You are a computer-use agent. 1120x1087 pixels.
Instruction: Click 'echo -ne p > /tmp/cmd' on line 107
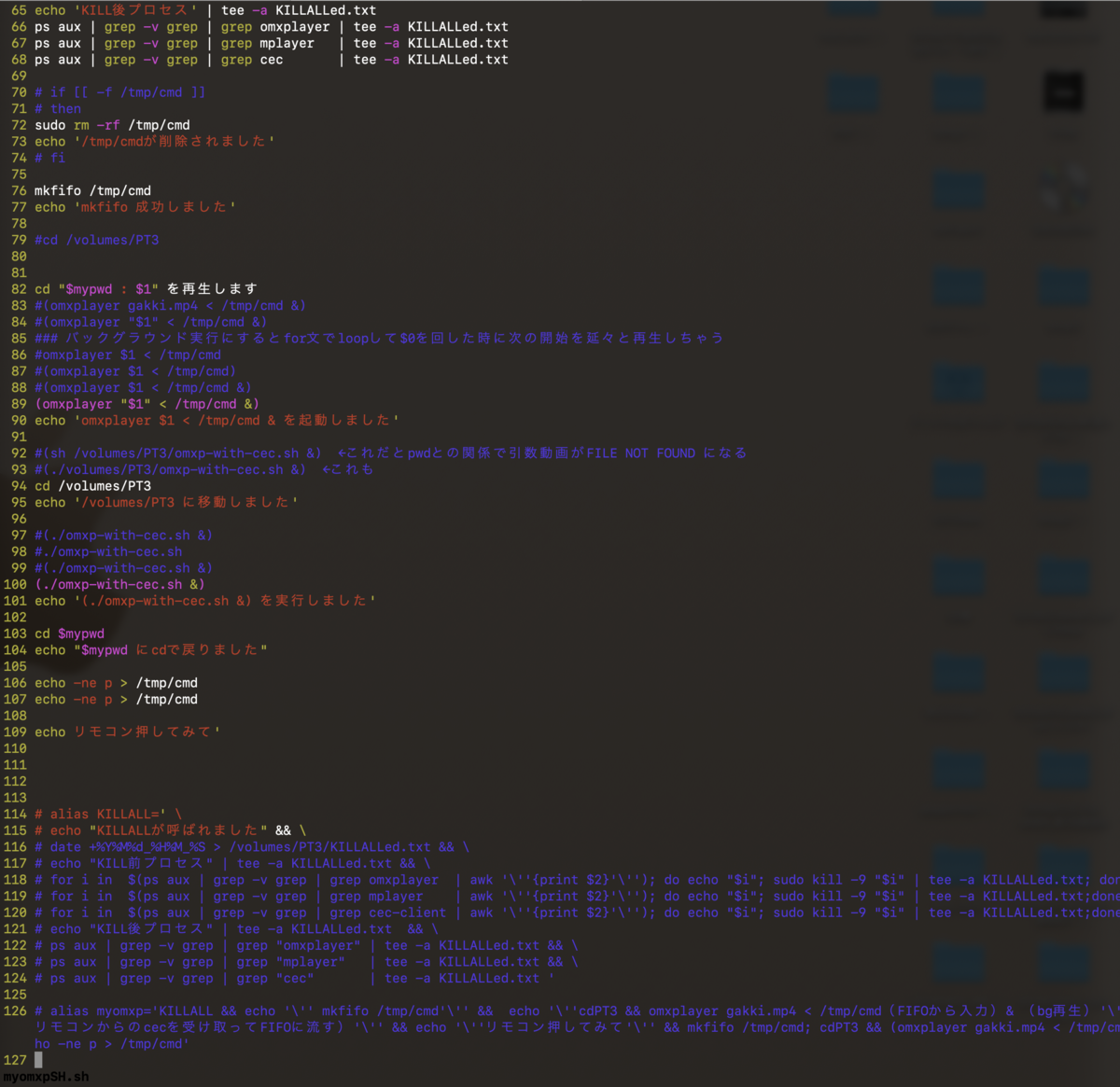tap(116, 700)
